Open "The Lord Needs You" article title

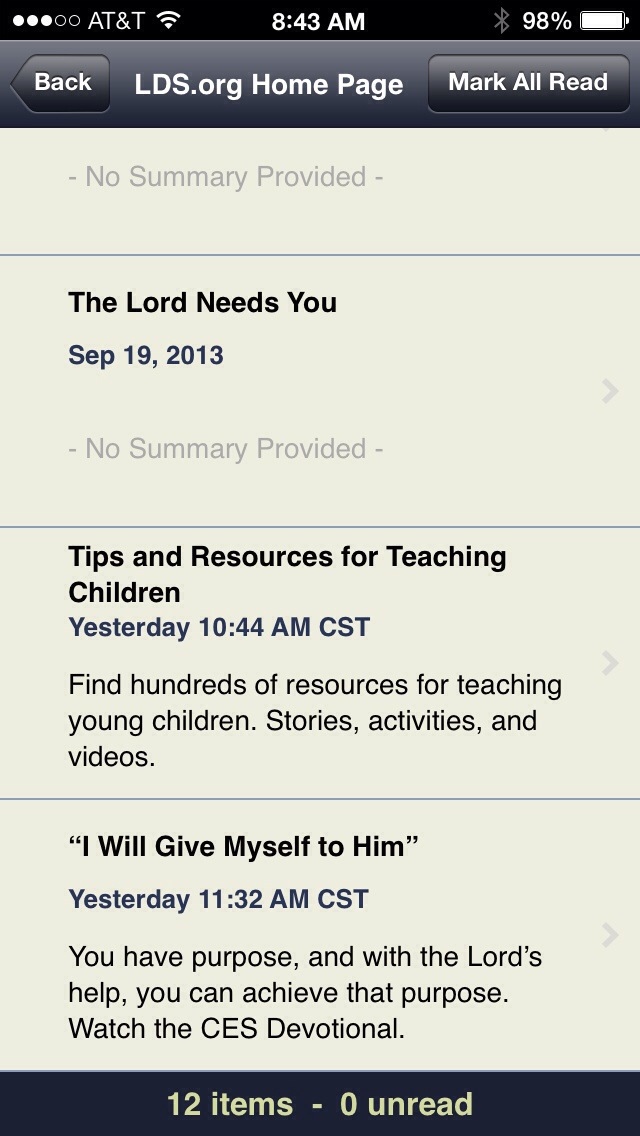coord(202,303)
